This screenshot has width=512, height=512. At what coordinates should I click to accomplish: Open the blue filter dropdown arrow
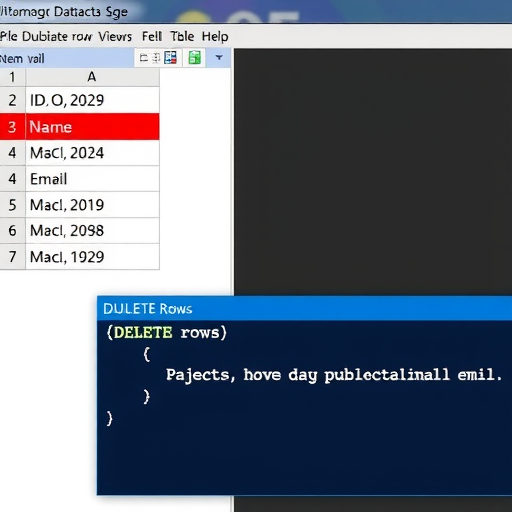tap(219, 58)
